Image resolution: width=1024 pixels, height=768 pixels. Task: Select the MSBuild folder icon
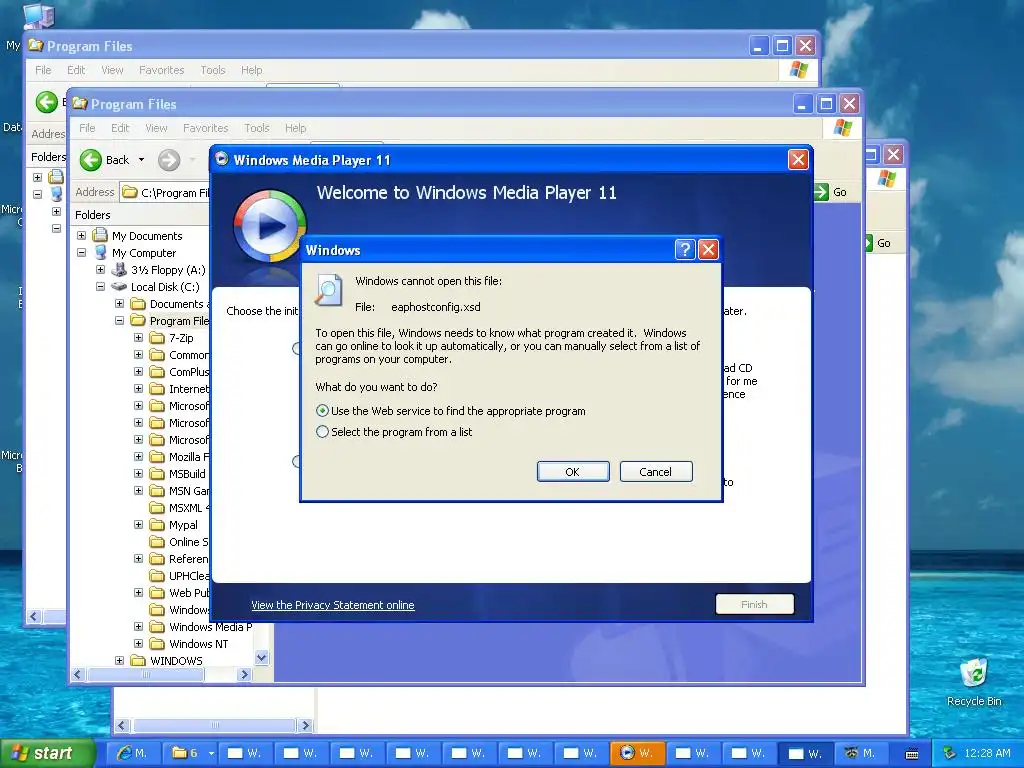[x=157, y=473]
